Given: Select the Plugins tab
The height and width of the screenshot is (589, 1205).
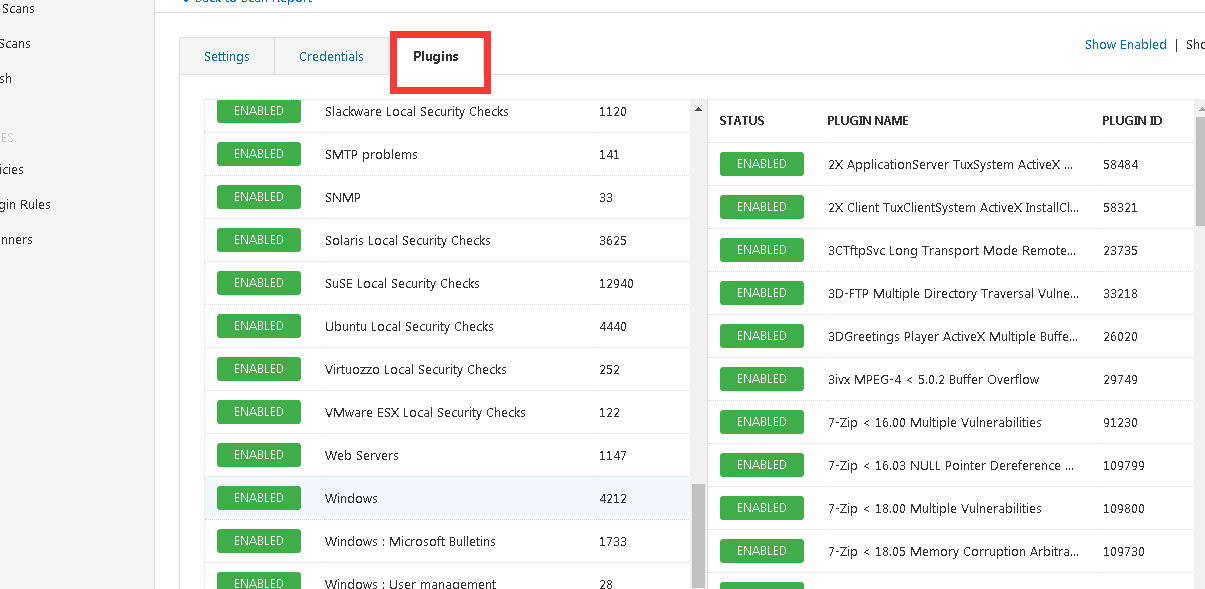Looking at the screenshot, I should 436,57.
